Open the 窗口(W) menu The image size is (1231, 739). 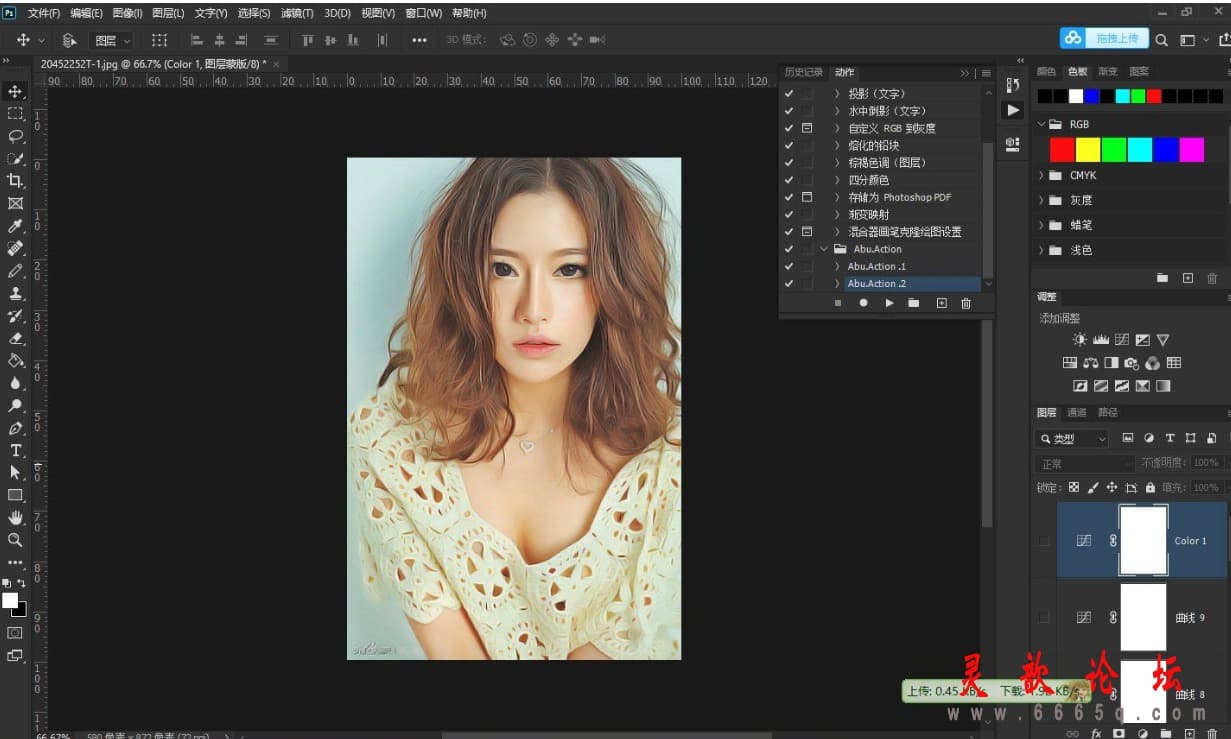tap(424, 13)
